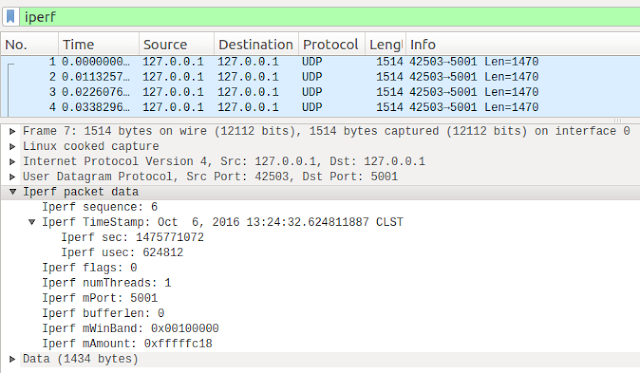Sort by Protocol column header
Image resolution: width=640 pixels, height=373 pixels.
tap(331, 44)
